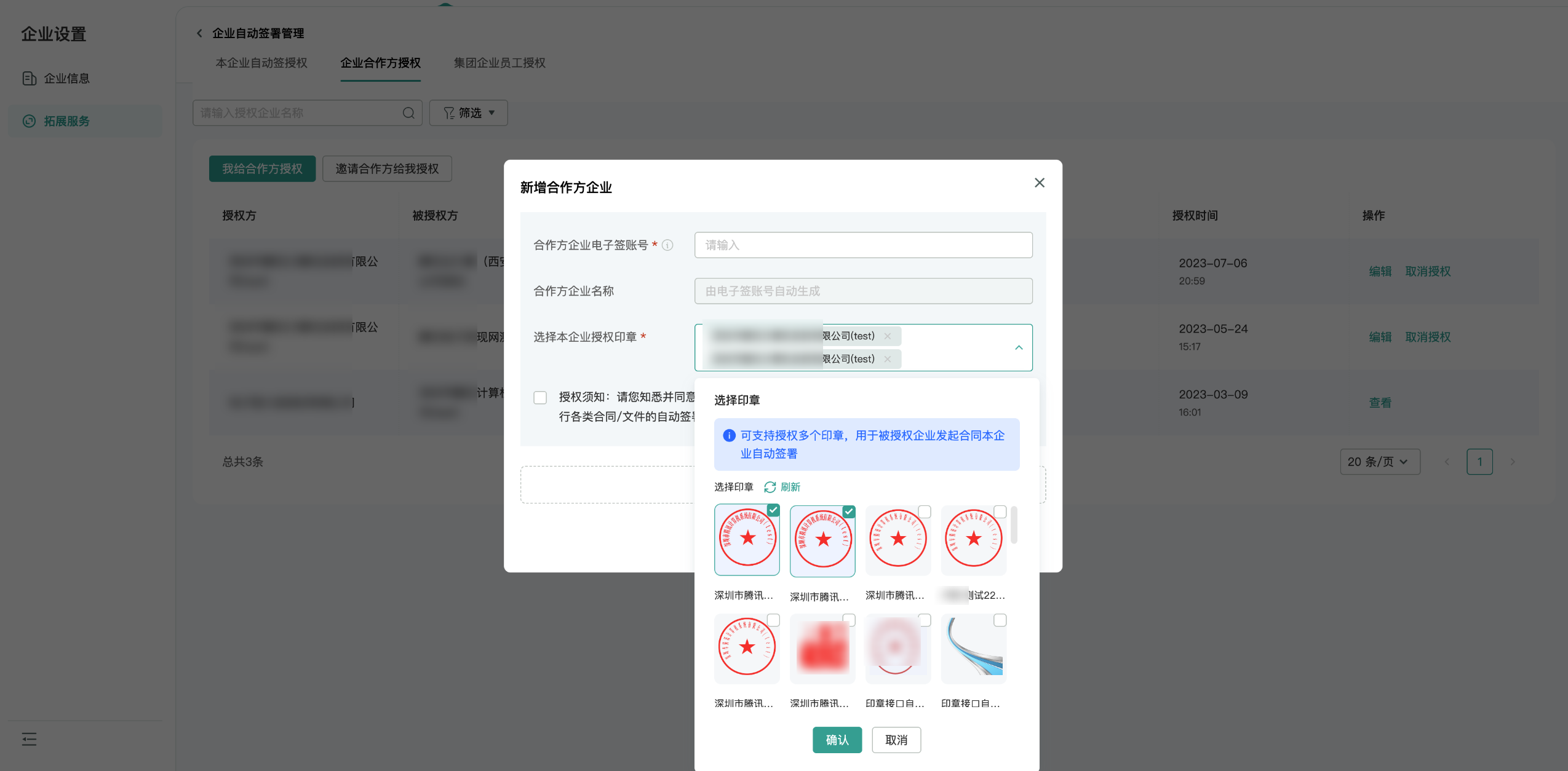Remove the first selected seal tag
Image resolution: width=1568 pixels, height=771 pixels.
[x=887, y=336]
